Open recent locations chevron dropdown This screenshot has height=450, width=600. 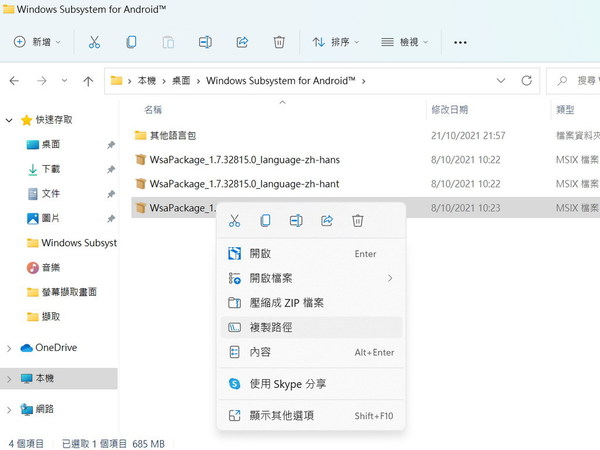(x=64, y=81)
